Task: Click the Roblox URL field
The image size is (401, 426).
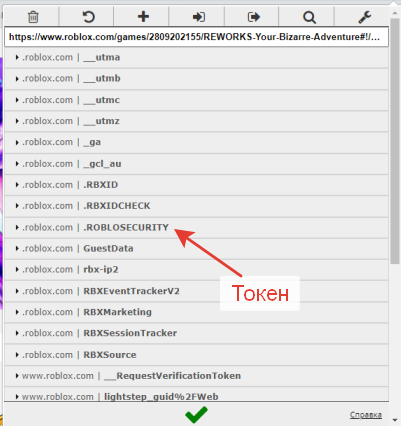Action: 196,37
